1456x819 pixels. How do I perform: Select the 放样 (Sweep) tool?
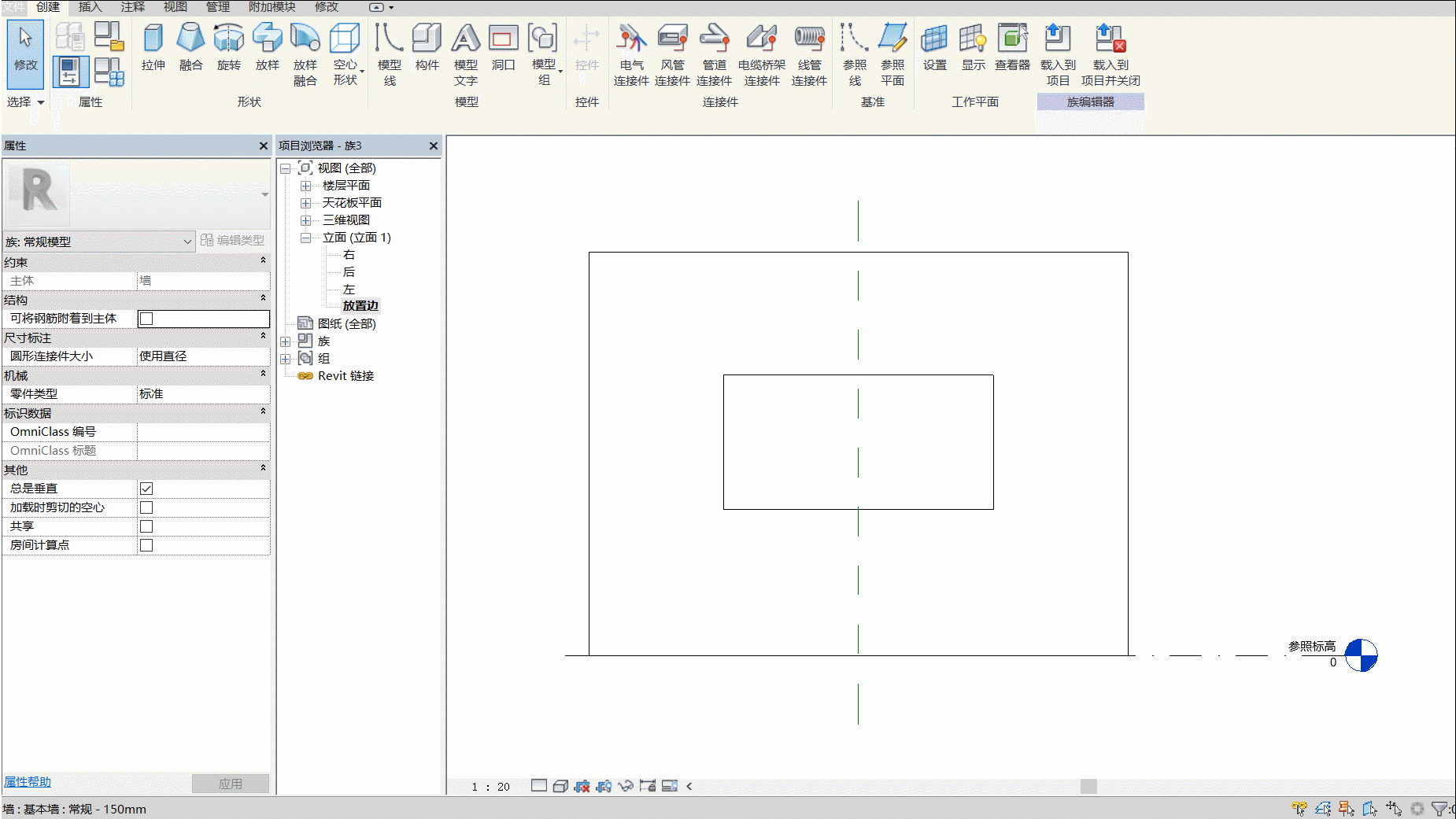point(267,47)
